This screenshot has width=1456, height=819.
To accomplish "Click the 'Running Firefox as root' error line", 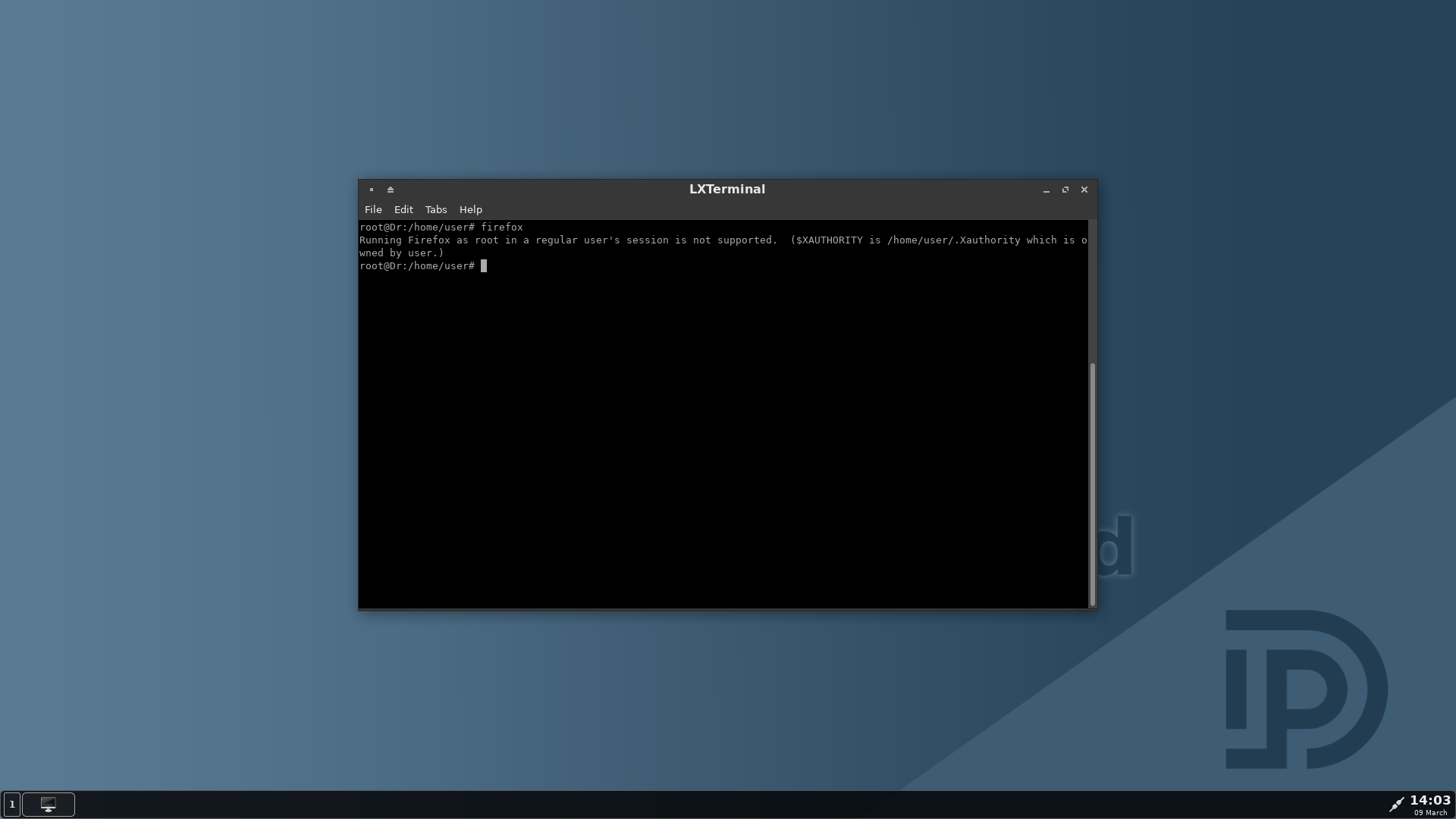I will (x=723, y=240).
